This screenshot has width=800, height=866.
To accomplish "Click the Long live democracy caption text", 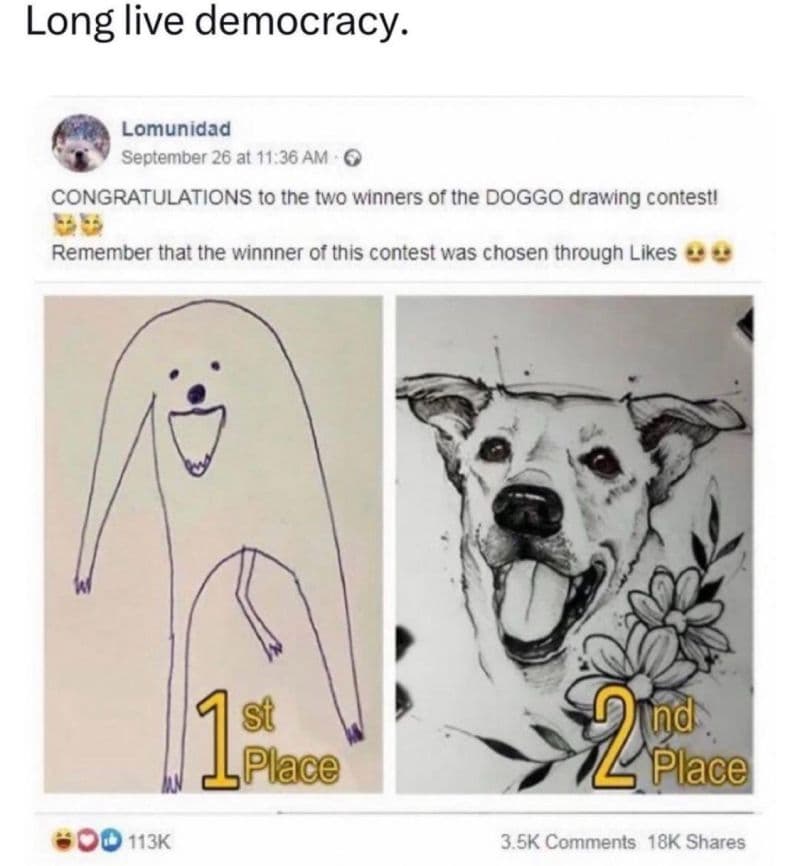I will point(218,23).
